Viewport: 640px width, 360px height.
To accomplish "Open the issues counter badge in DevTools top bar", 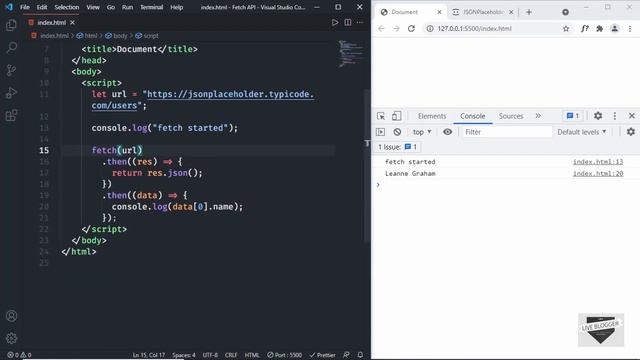I will (x=573, y=116).
